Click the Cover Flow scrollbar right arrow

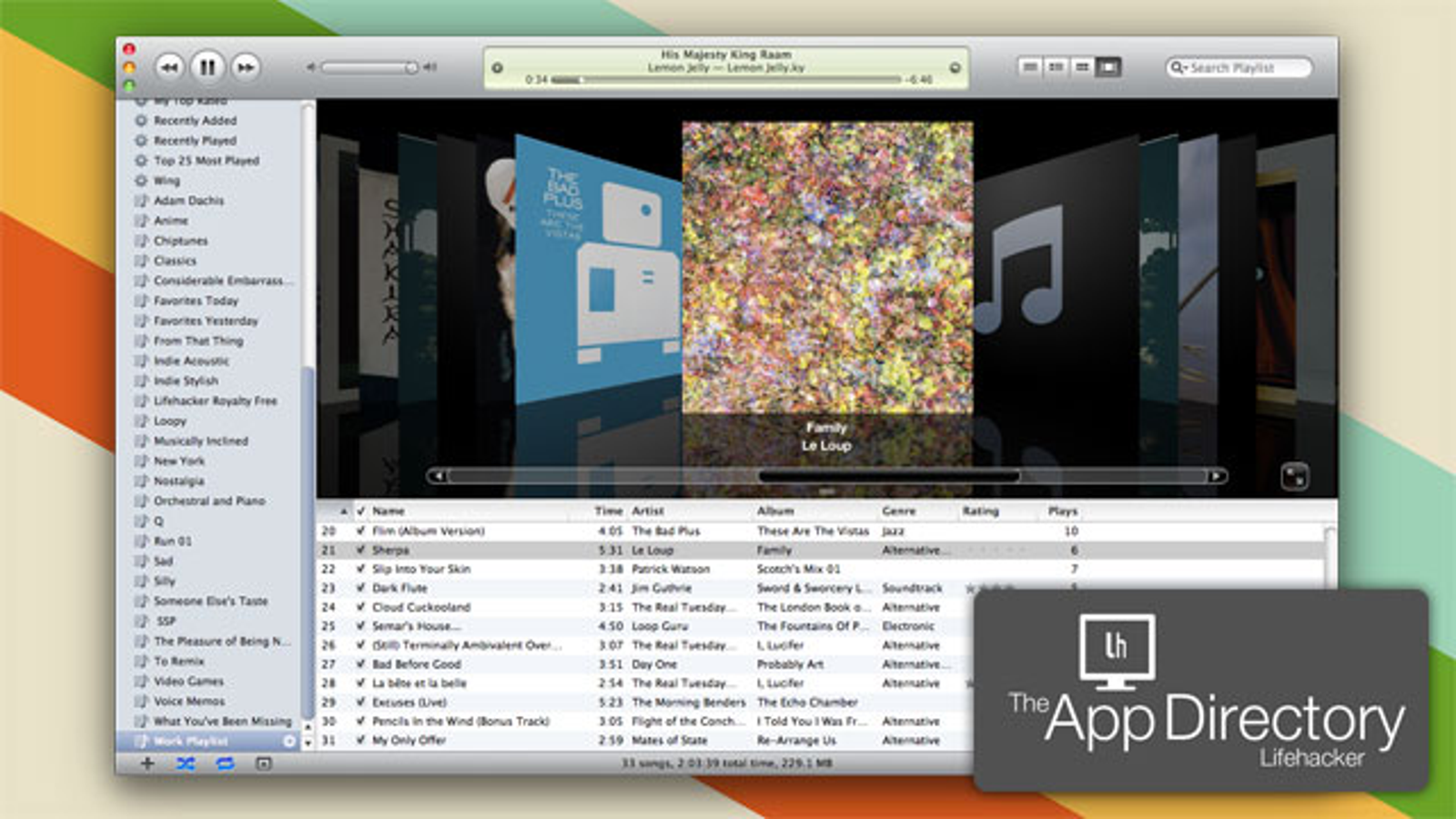click(x=1217, y=476)
